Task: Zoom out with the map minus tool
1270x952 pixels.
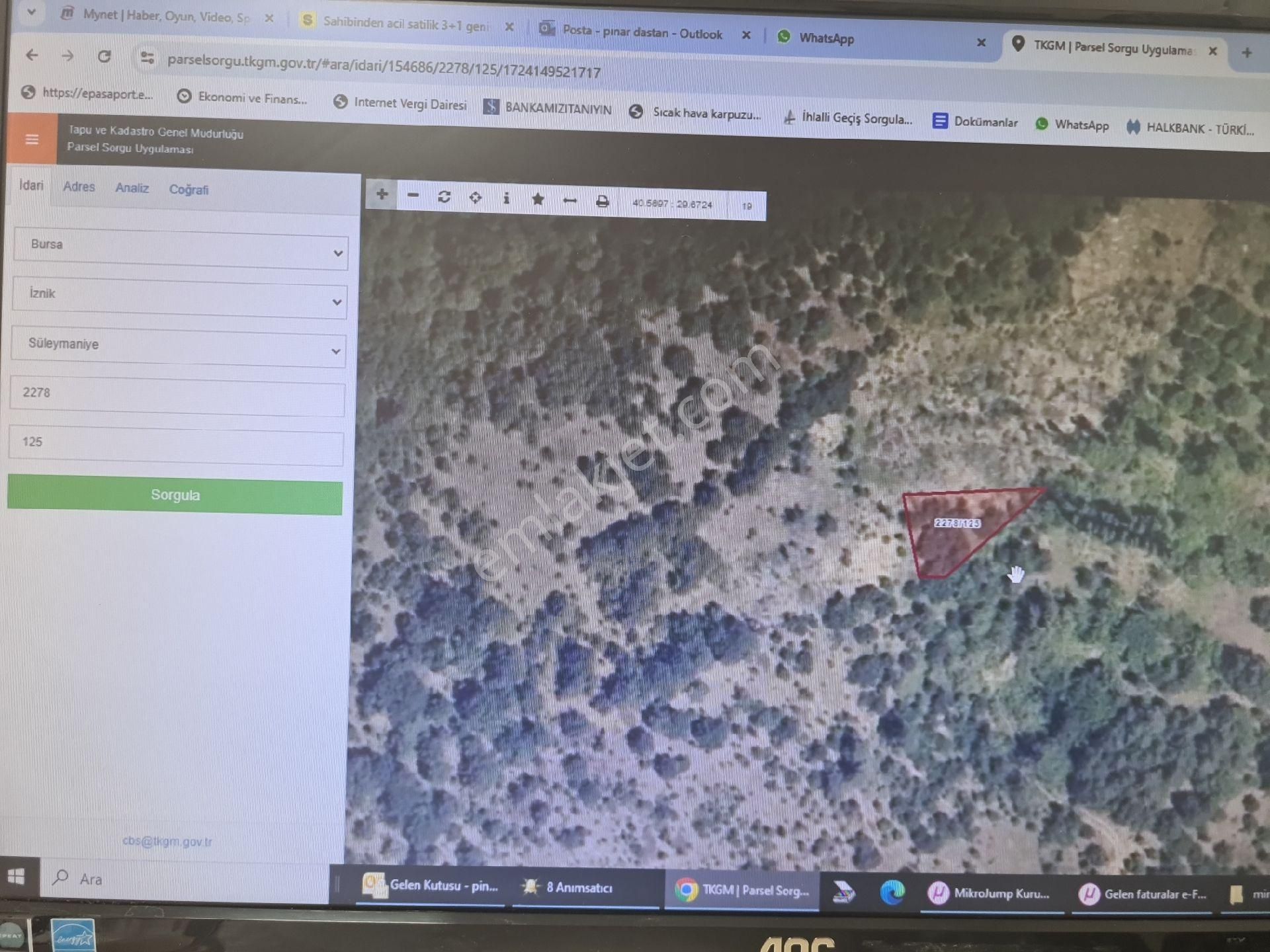Action: point(413,195)
